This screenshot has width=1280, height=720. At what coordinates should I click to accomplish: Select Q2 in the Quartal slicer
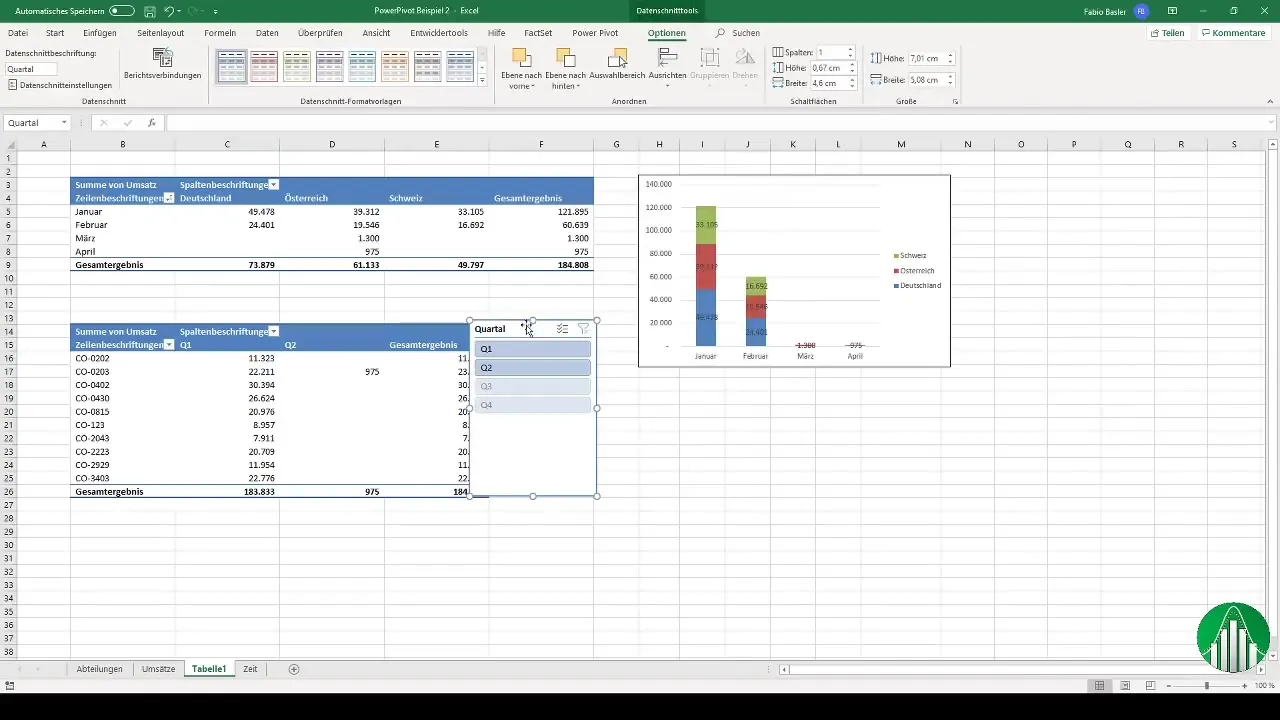[x=533, y=368]
